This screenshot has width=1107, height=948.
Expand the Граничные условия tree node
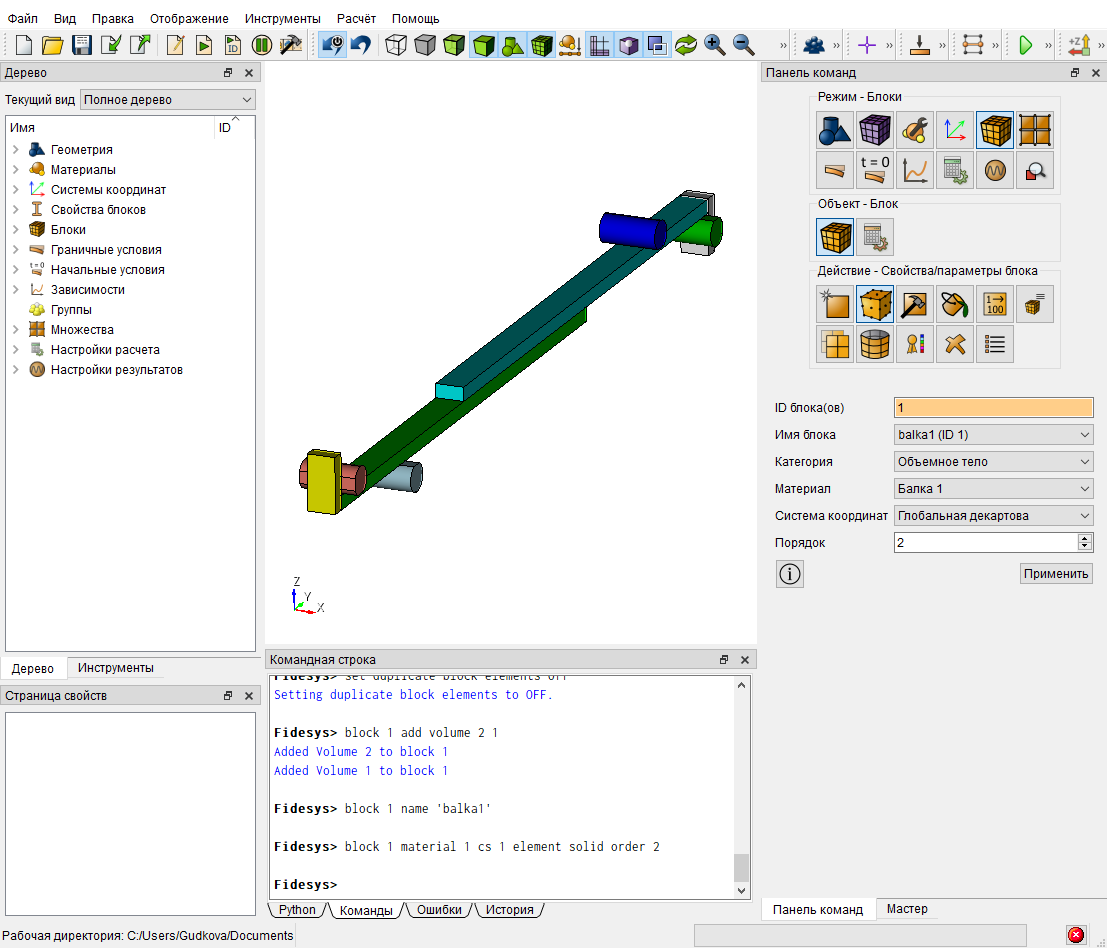coord(16,249)
